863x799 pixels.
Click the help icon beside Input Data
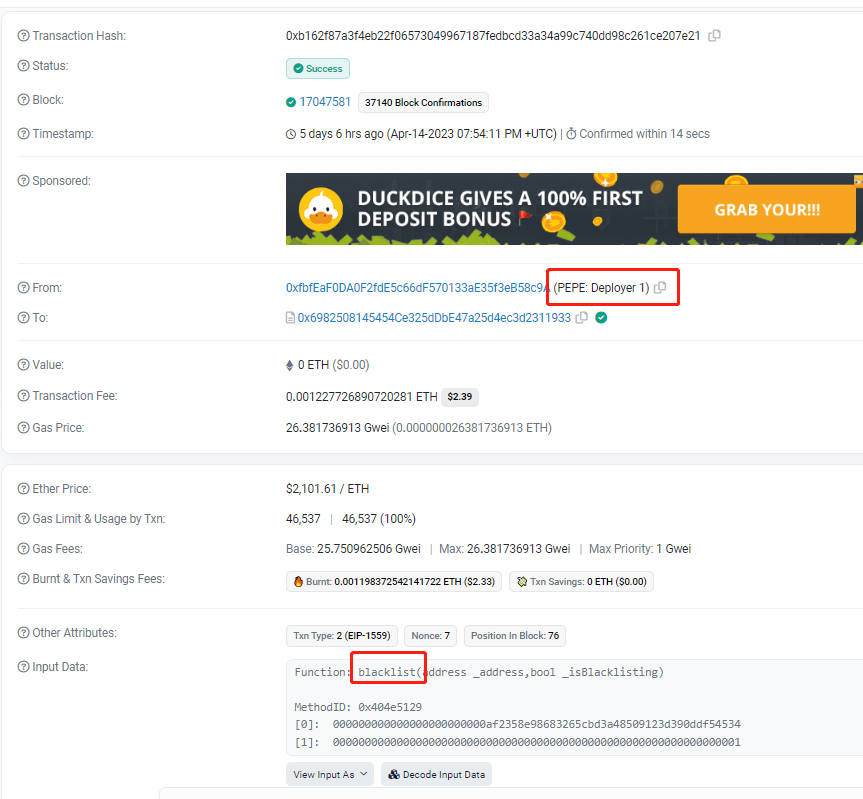point(23,667)
